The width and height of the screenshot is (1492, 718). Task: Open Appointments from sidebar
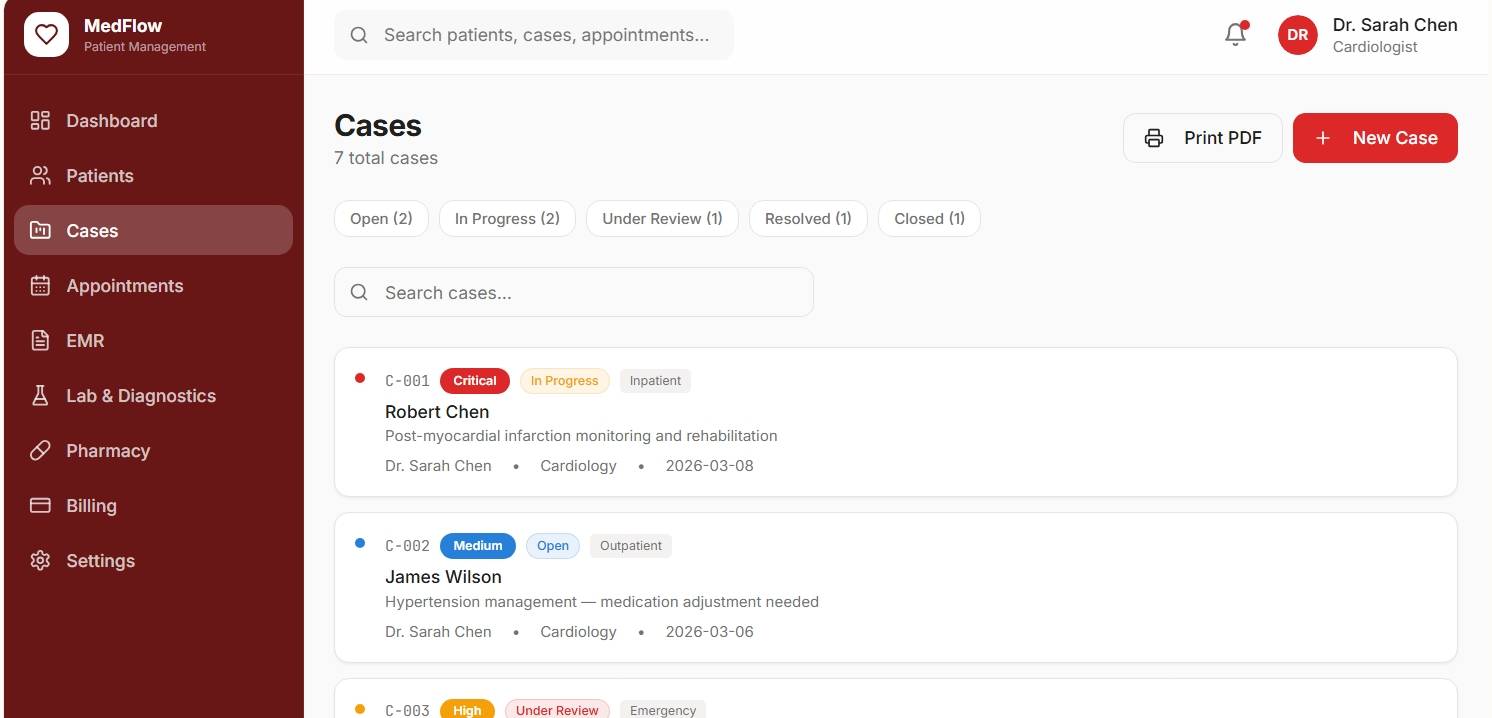coord(153,286)
